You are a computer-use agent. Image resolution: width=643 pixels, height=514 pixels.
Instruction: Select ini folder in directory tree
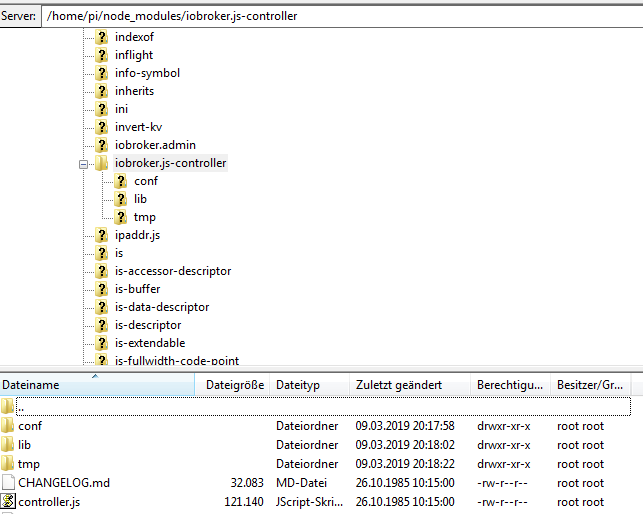point(121,109)
